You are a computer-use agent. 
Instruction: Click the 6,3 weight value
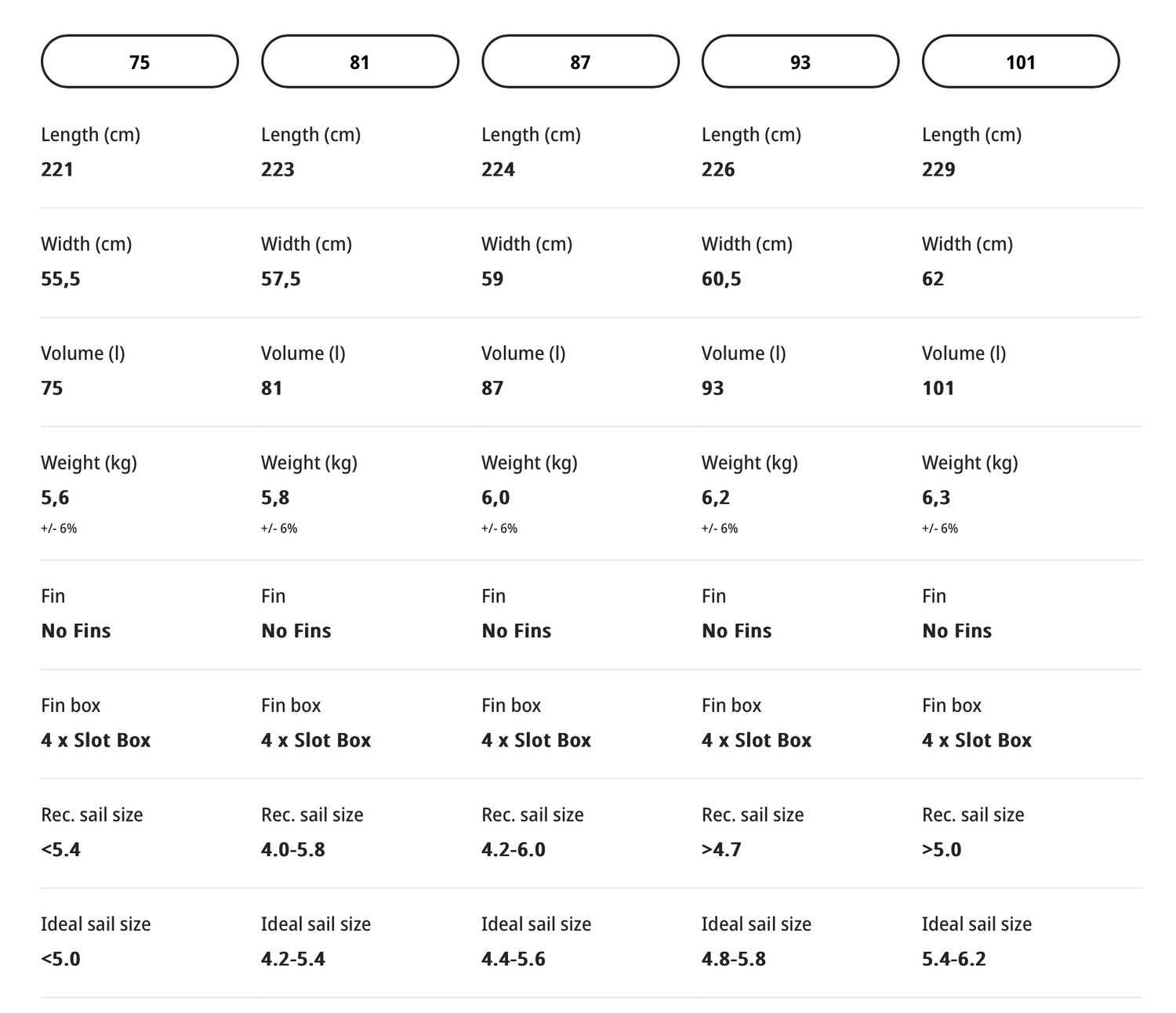click(x=936, y=498)
